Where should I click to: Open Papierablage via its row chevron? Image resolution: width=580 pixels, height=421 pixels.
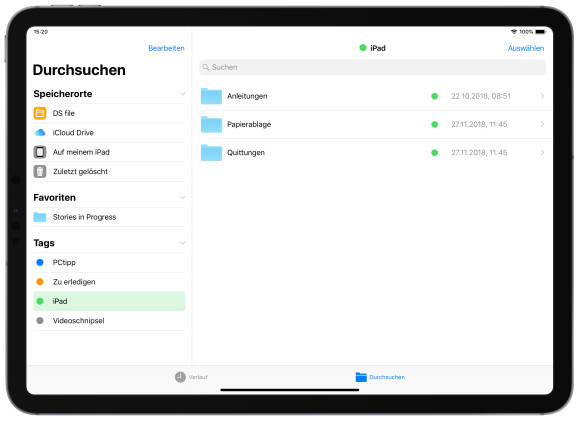pos(542,124)
